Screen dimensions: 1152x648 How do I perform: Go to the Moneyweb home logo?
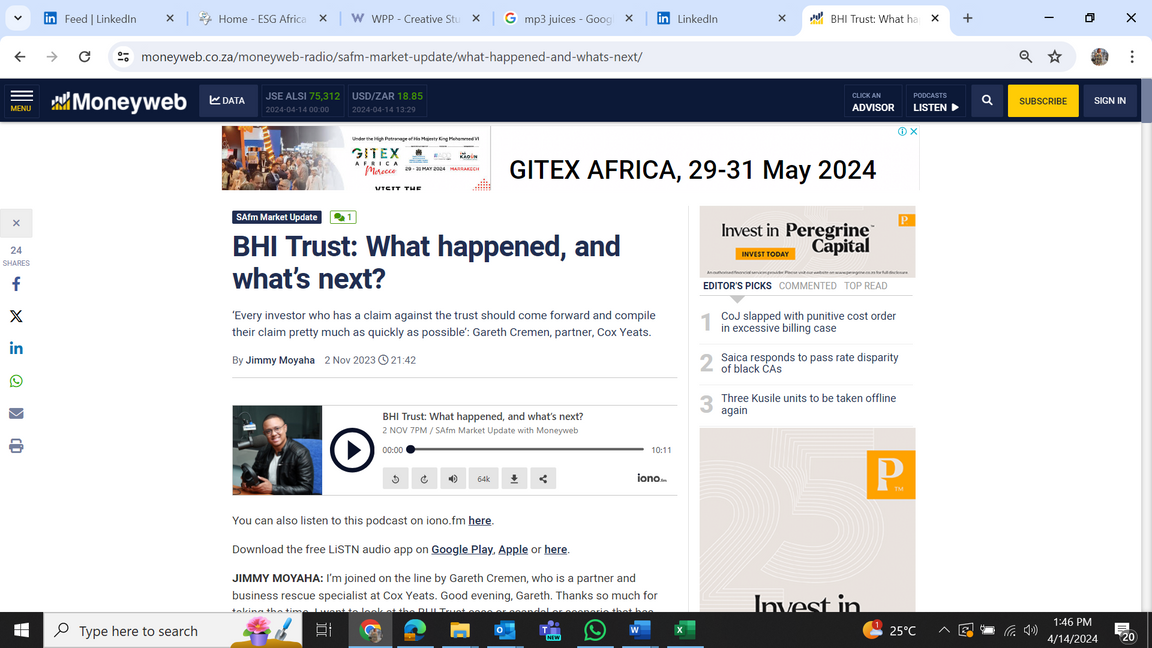[x=119, y=101]
